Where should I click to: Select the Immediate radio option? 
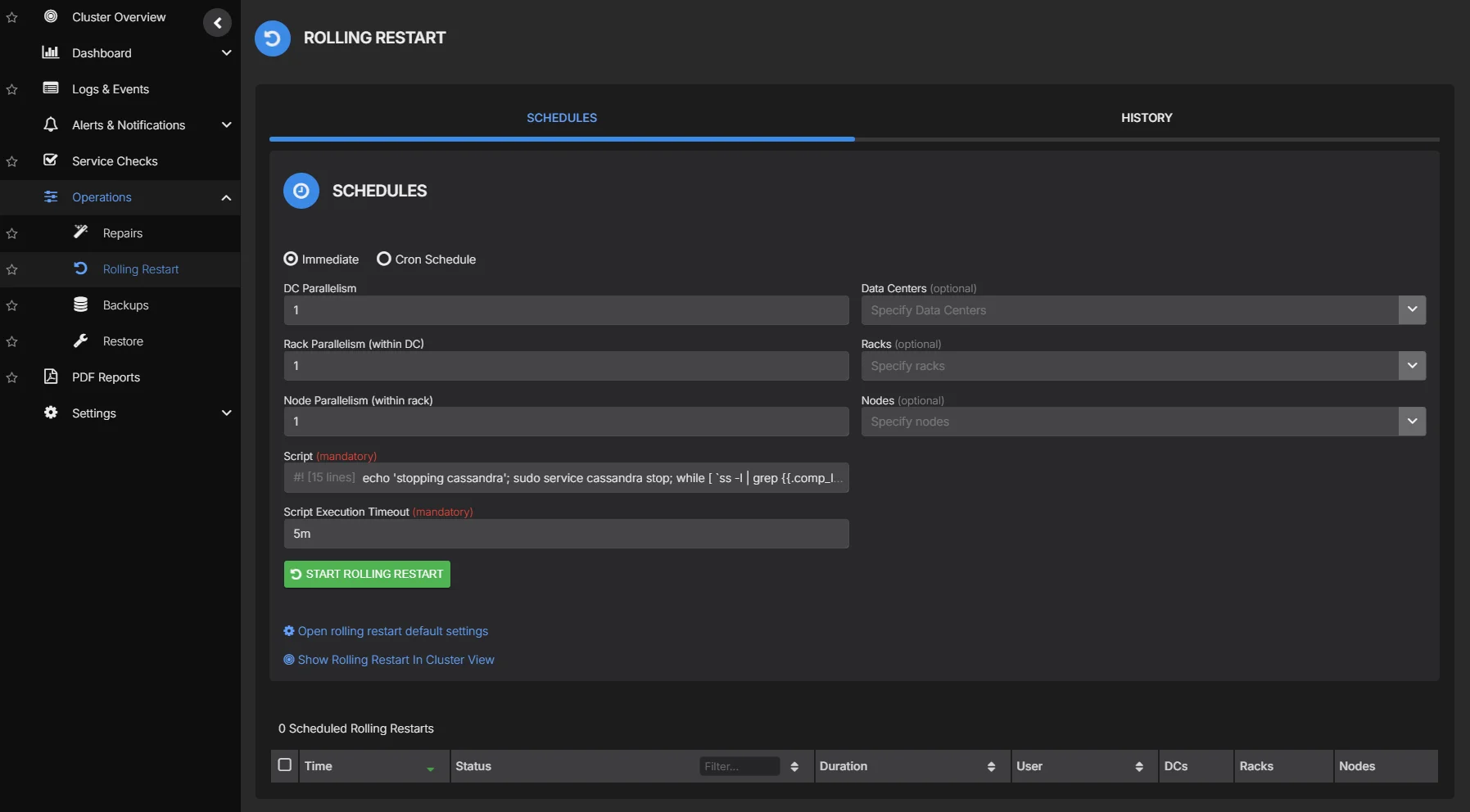tap(291, 259)
